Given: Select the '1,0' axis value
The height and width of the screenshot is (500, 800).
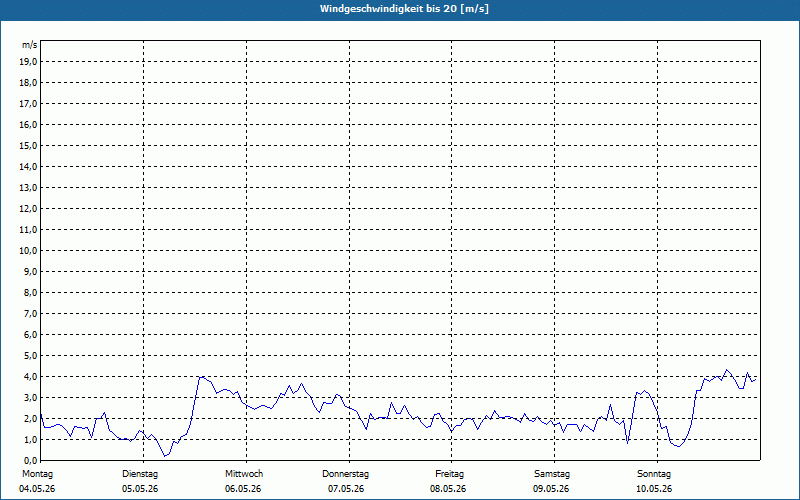Looking at the screenshot, I should coord(30,440).
